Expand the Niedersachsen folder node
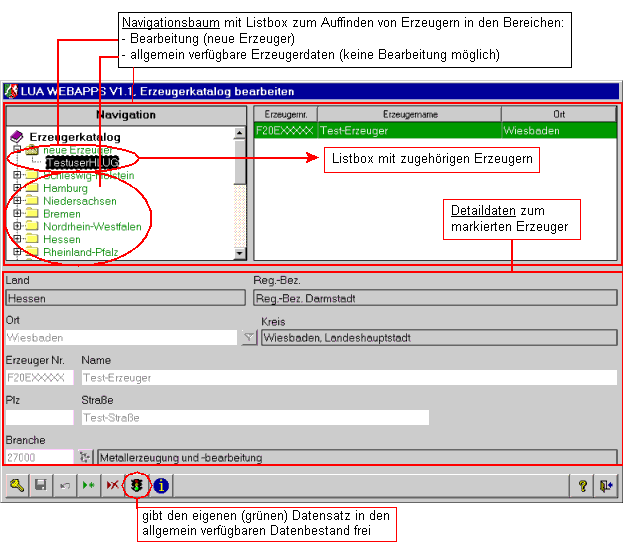This screenshot has height=550, width=623. [x=17, y=201]
